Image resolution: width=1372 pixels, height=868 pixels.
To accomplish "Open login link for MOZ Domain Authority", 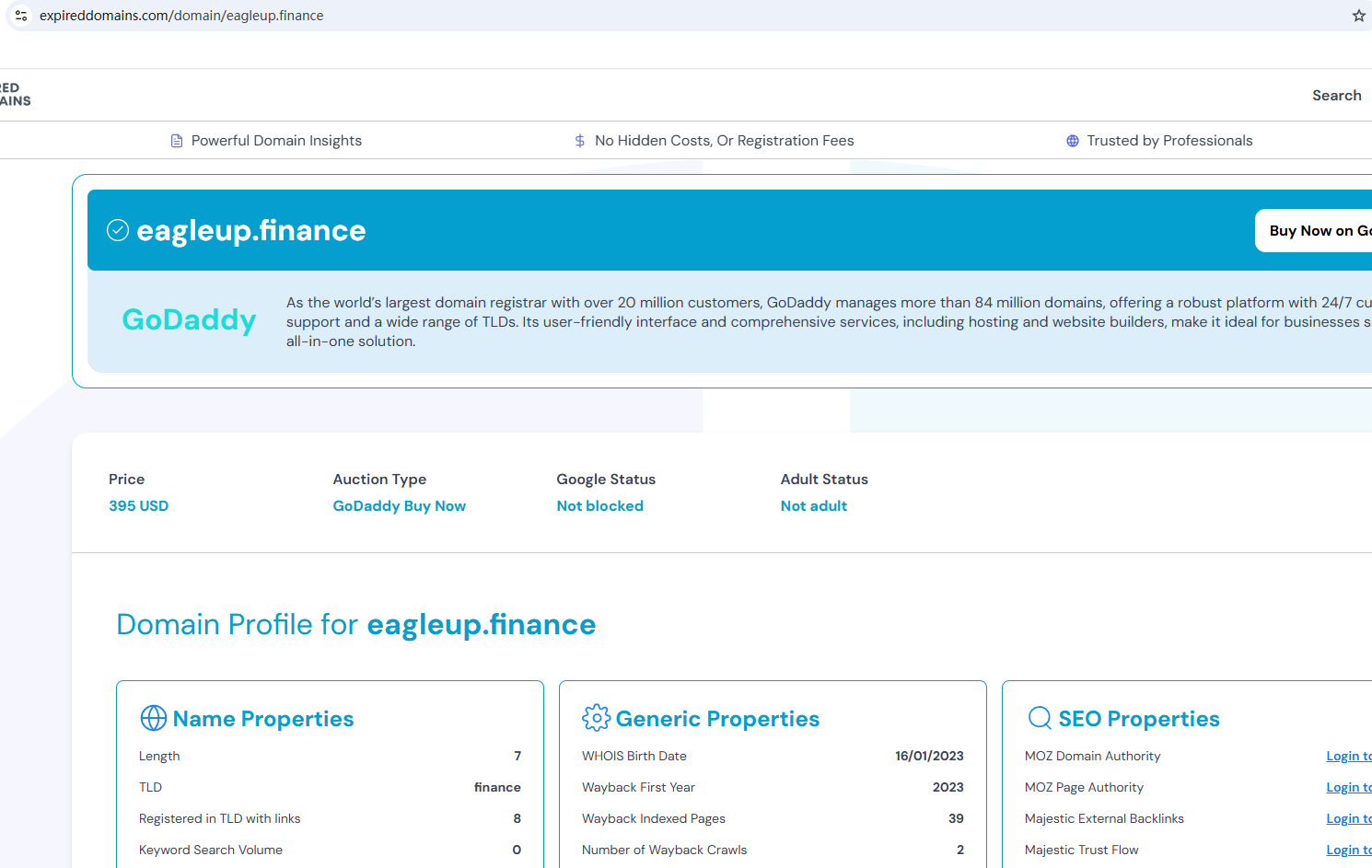I will click(1349, 757).
